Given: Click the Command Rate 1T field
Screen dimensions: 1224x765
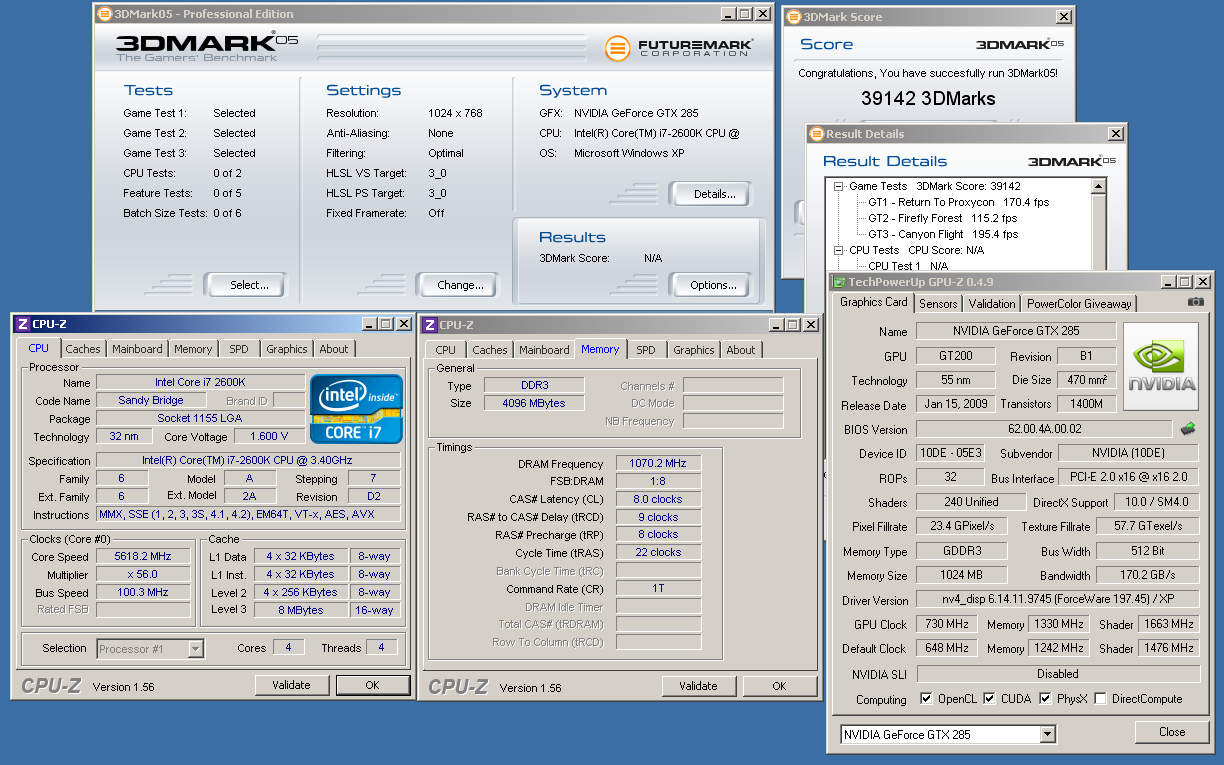Looking at the screenshot, I should (658, 589).
